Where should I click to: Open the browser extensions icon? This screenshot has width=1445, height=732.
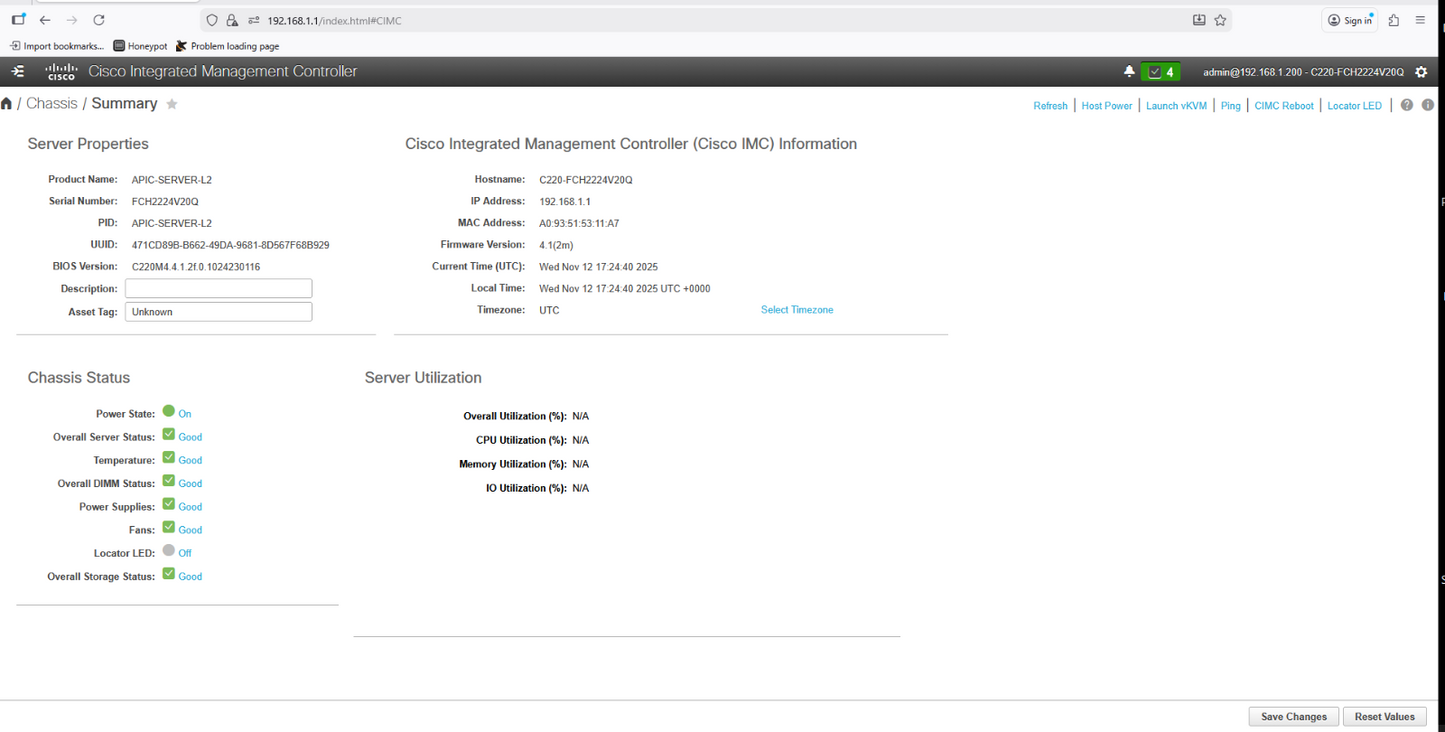tap(1394, 20)
